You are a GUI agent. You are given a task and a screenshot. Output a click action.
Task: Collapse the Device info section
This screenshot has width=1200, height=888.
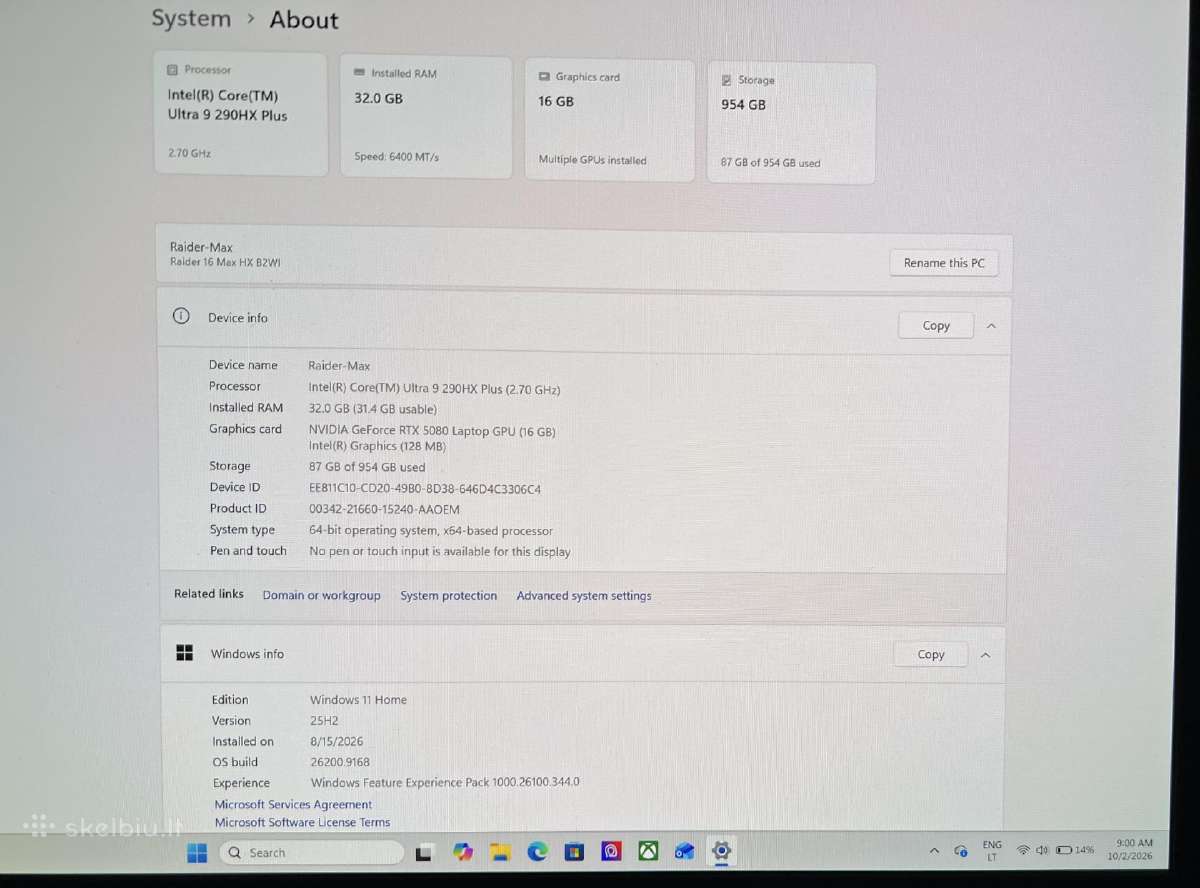[x=991, y=326]
